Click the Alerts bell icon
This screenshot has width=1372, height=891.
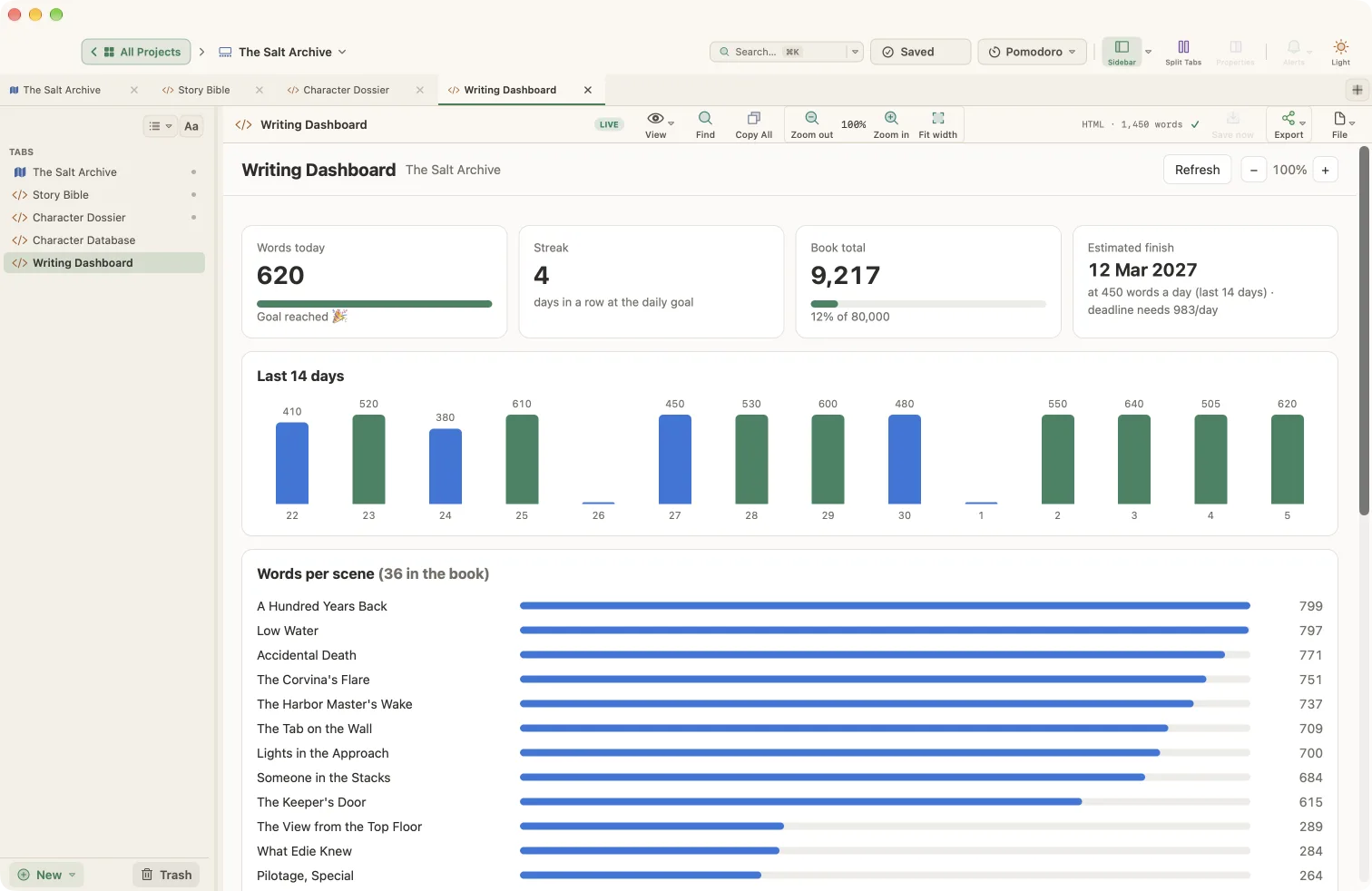click(x=1294, y=47)
